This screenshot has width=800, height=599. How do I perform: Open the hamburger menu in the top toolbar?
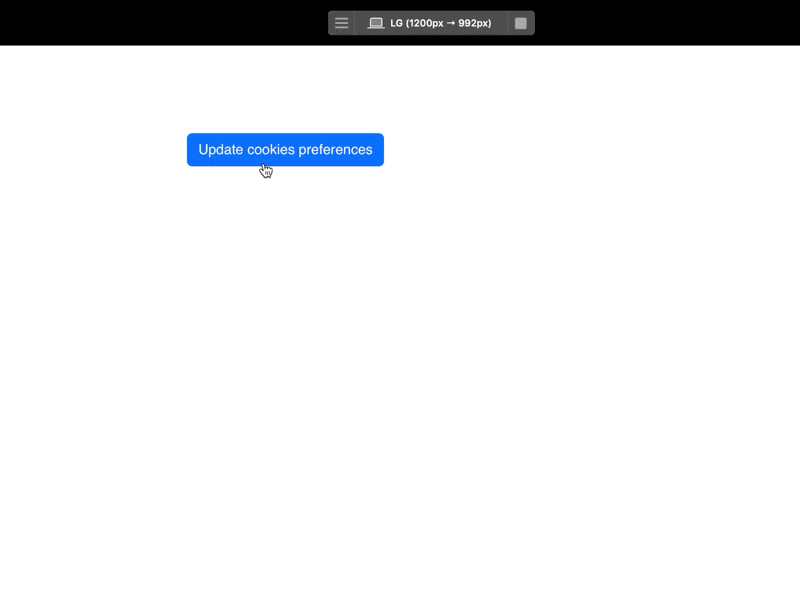(341, 23)
